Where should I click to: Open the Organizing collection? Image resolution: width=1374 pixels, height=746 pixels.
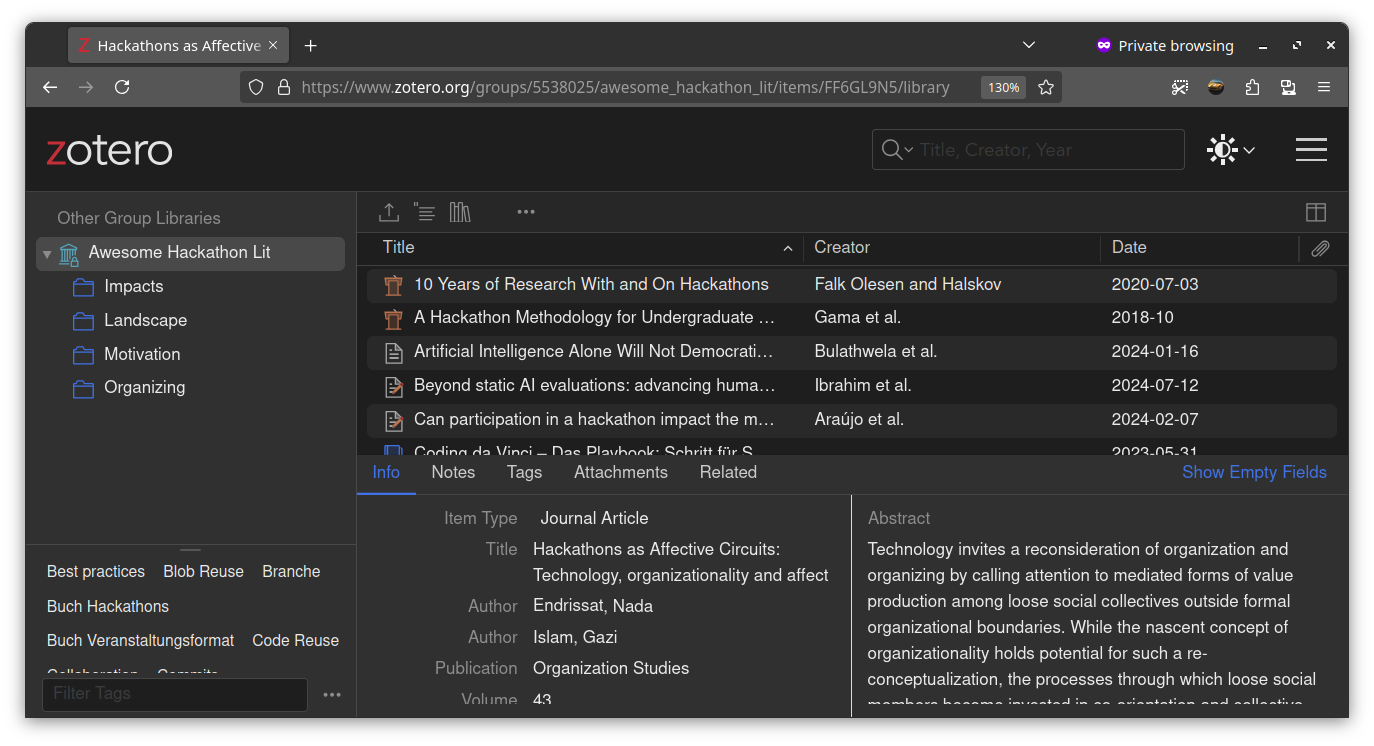pyautogui.click(x=144, y=387)
